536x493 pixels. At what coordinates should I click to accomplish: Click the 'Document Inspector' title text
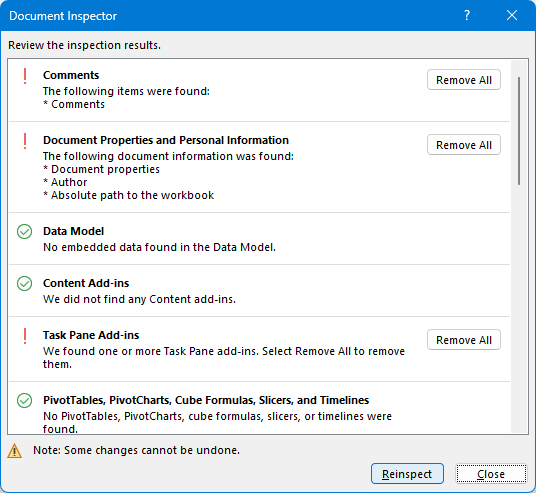(63, 16)
